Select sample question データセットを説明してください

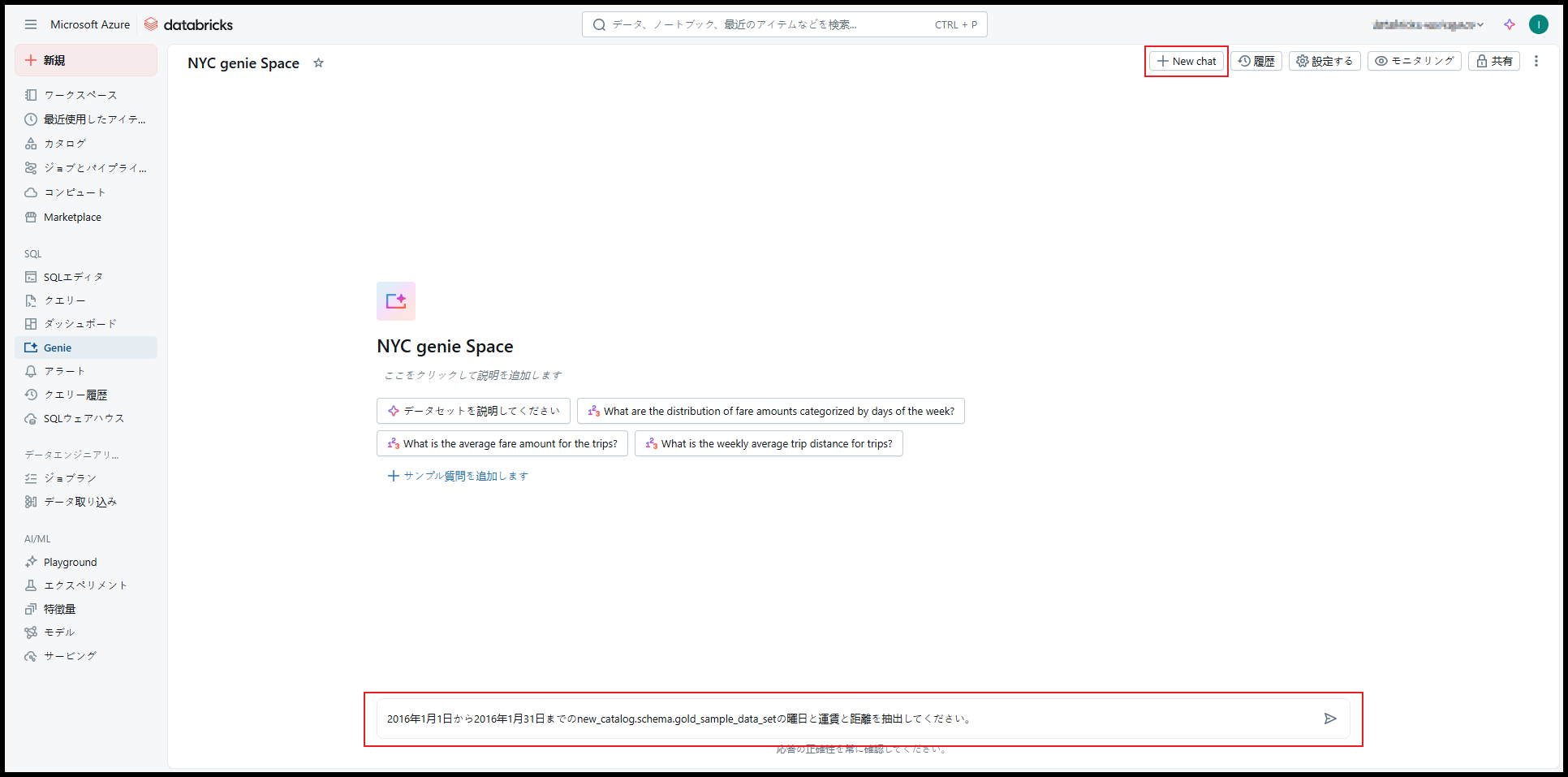pyautogui.click(x=473, y=411)
